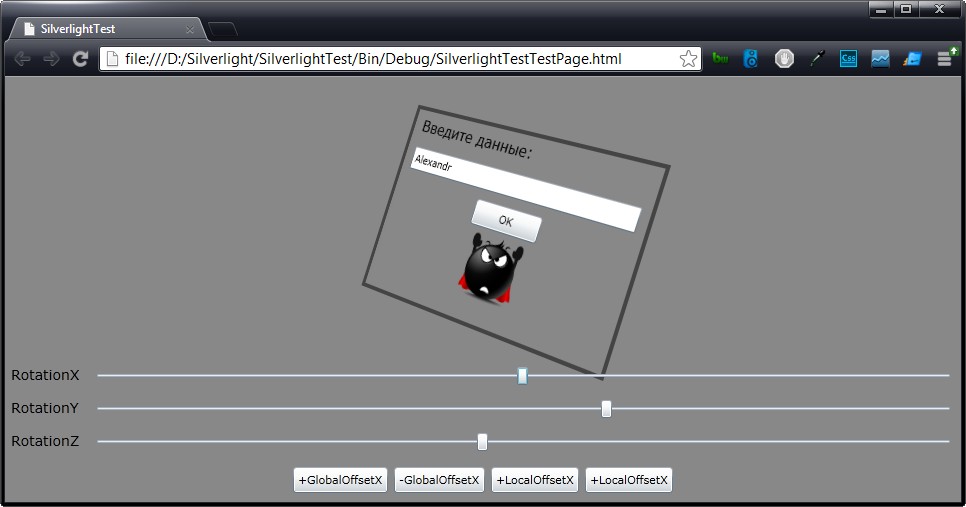This screenshot has height=507, width=966.
Task: Click the 'Введите данные:' label
Action: 476,139
